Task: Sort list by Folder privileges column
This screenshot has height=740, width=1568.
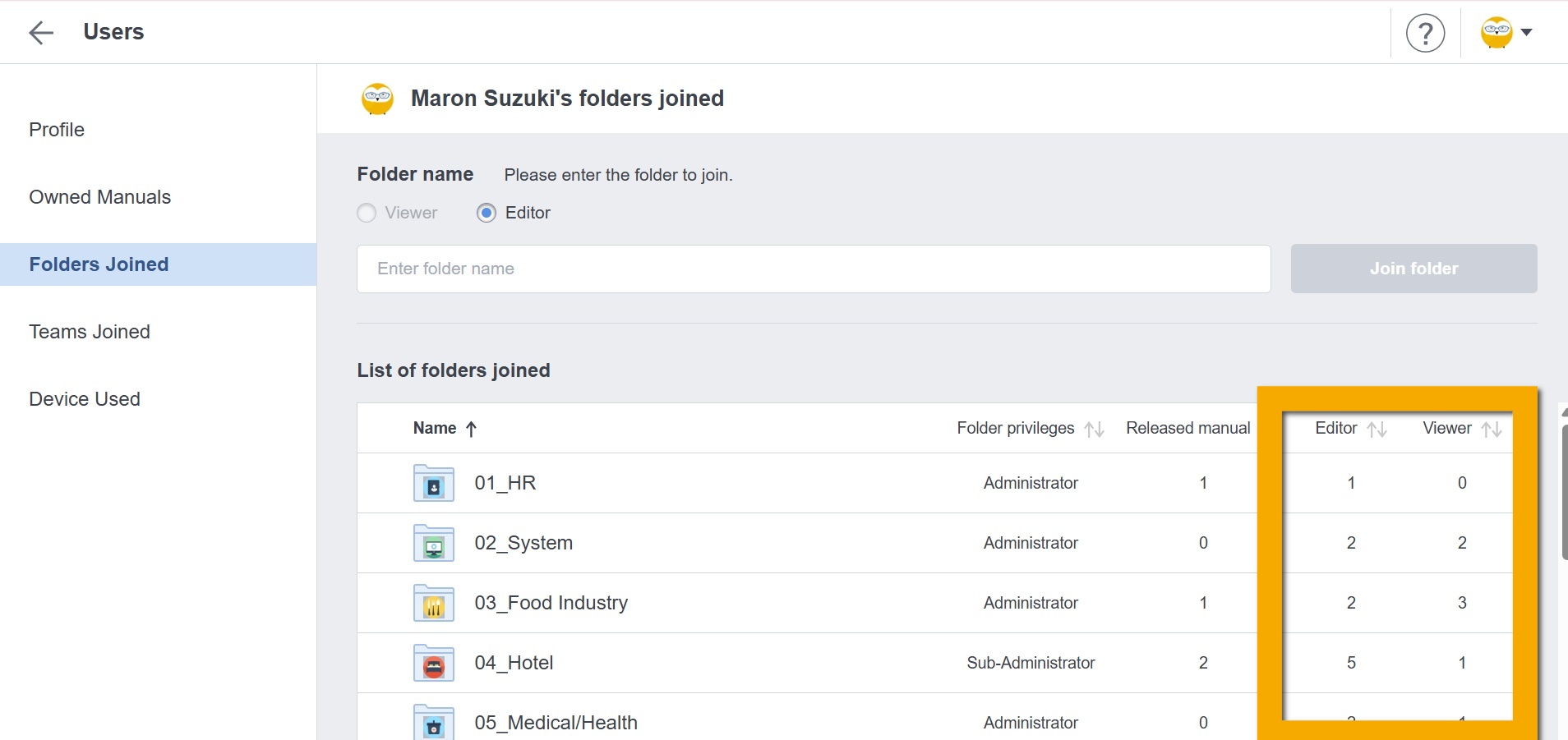Action: (1094, 430)
